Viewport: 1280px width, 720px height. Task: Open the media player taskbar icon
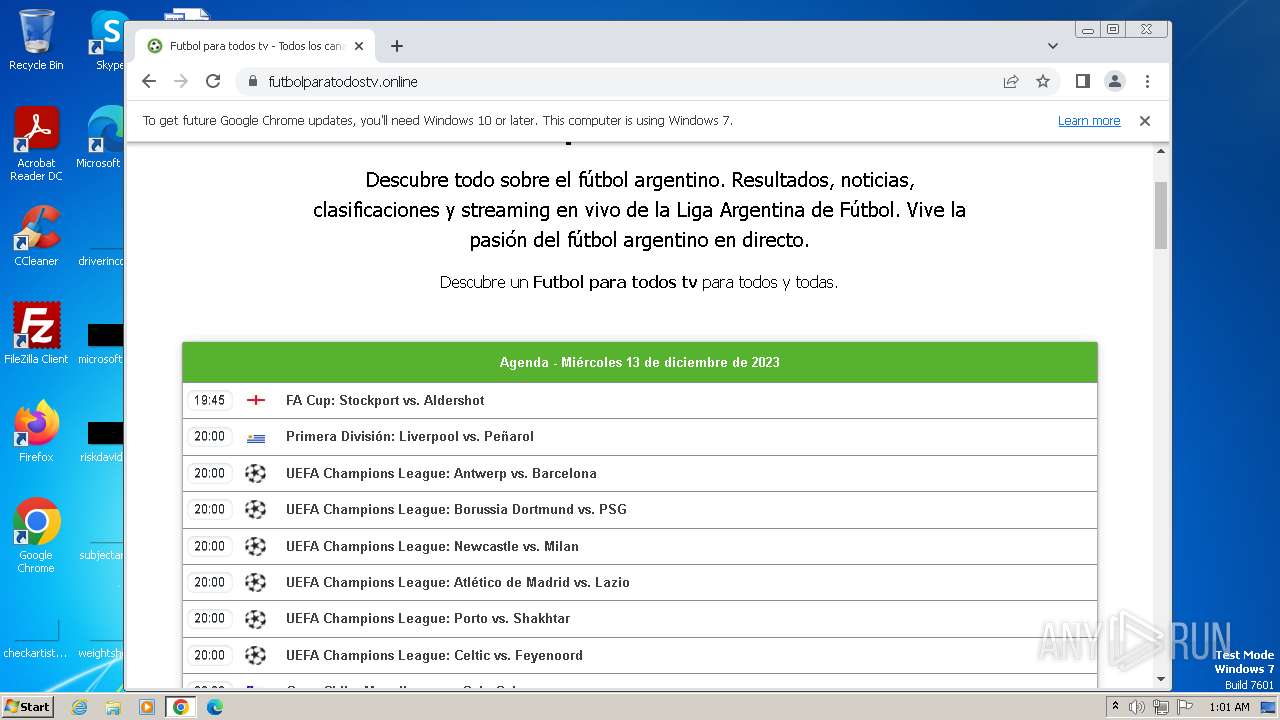tap(147, 707)
